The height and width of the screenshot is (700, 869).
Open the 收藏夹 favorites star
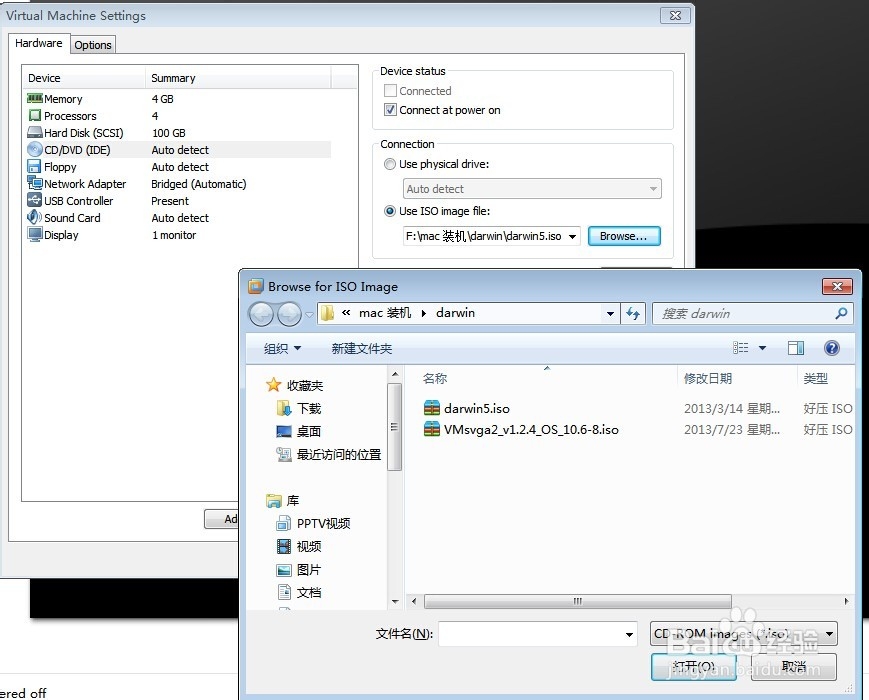click(x=273, y=385)
